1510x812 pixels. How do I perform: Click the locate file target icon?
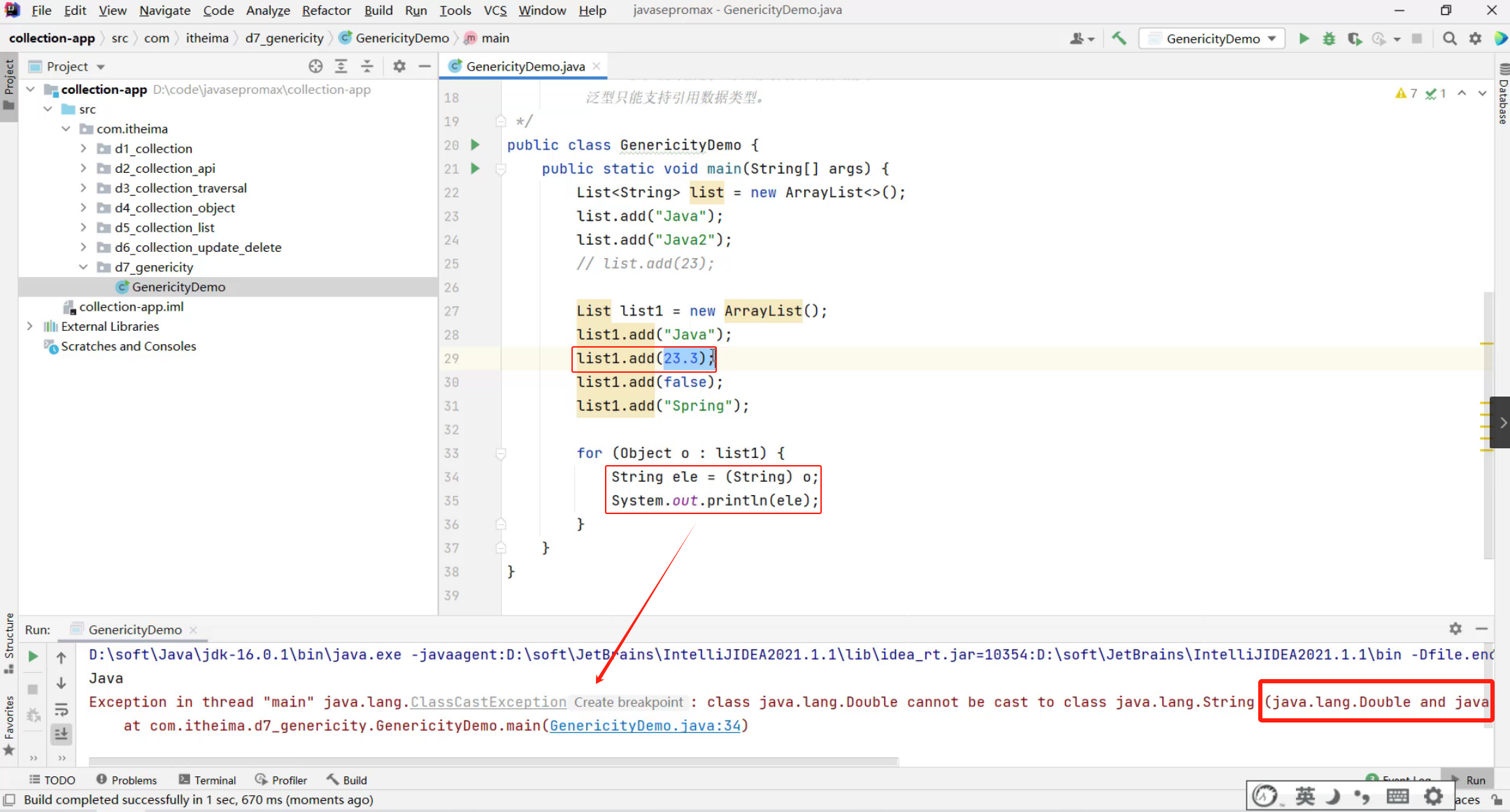pyautogui.click(x=315, y=66)
